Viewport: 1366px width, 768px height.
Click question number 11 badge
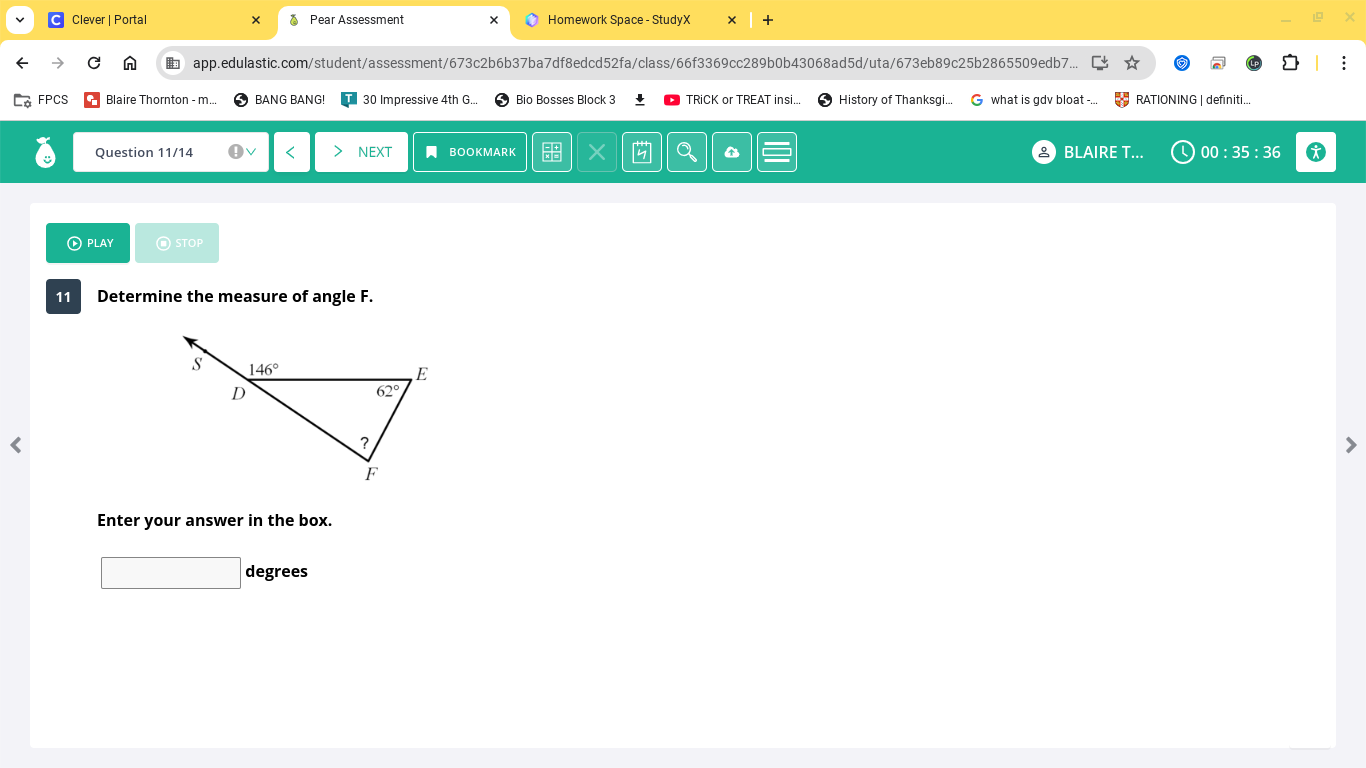63,297
